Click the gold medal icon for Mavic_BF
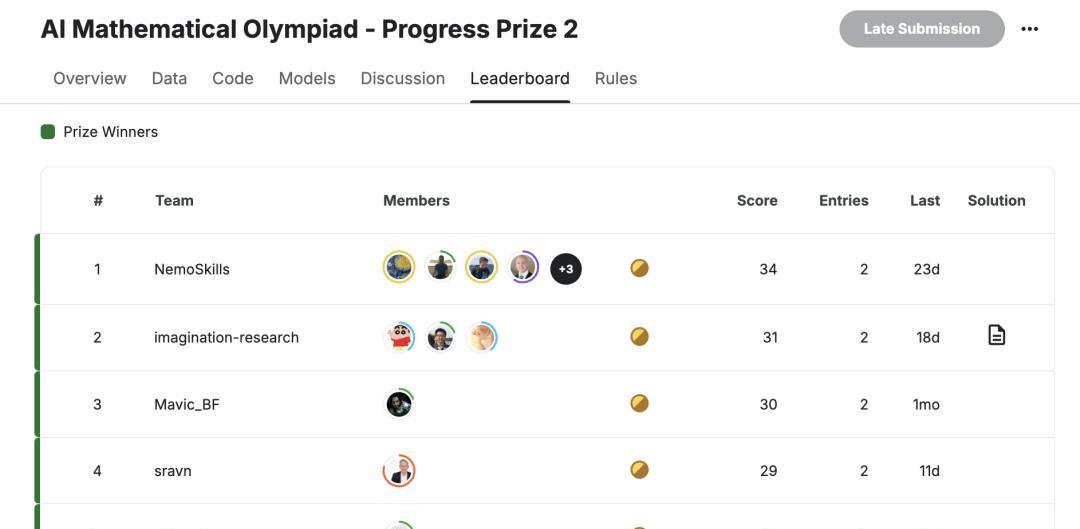Viewport: 1080px width, 529px height. pos(639,403)
